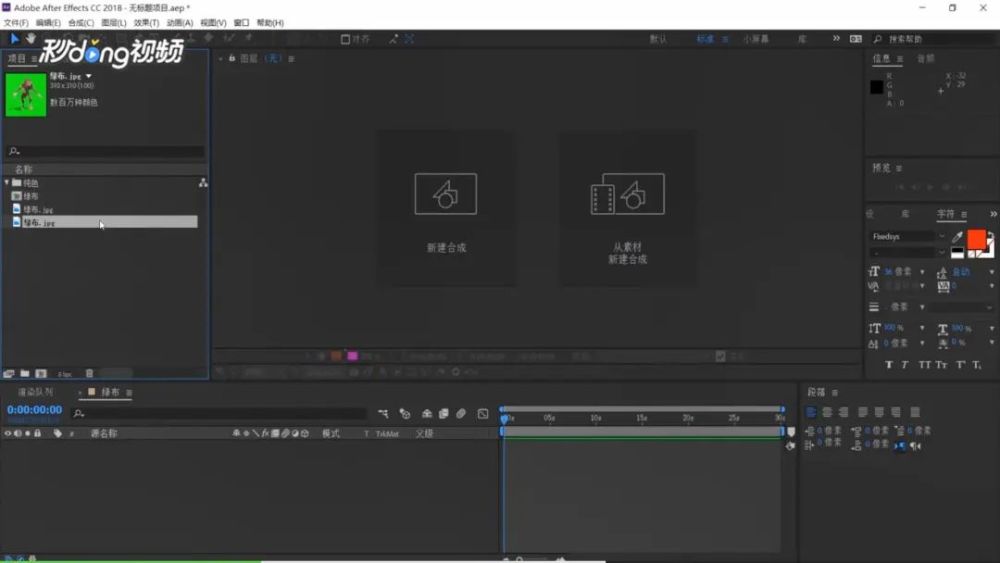Pick a color with Character panel eyedropper
This screenshot has width=1000, height=563.
(x=957, y=237)
